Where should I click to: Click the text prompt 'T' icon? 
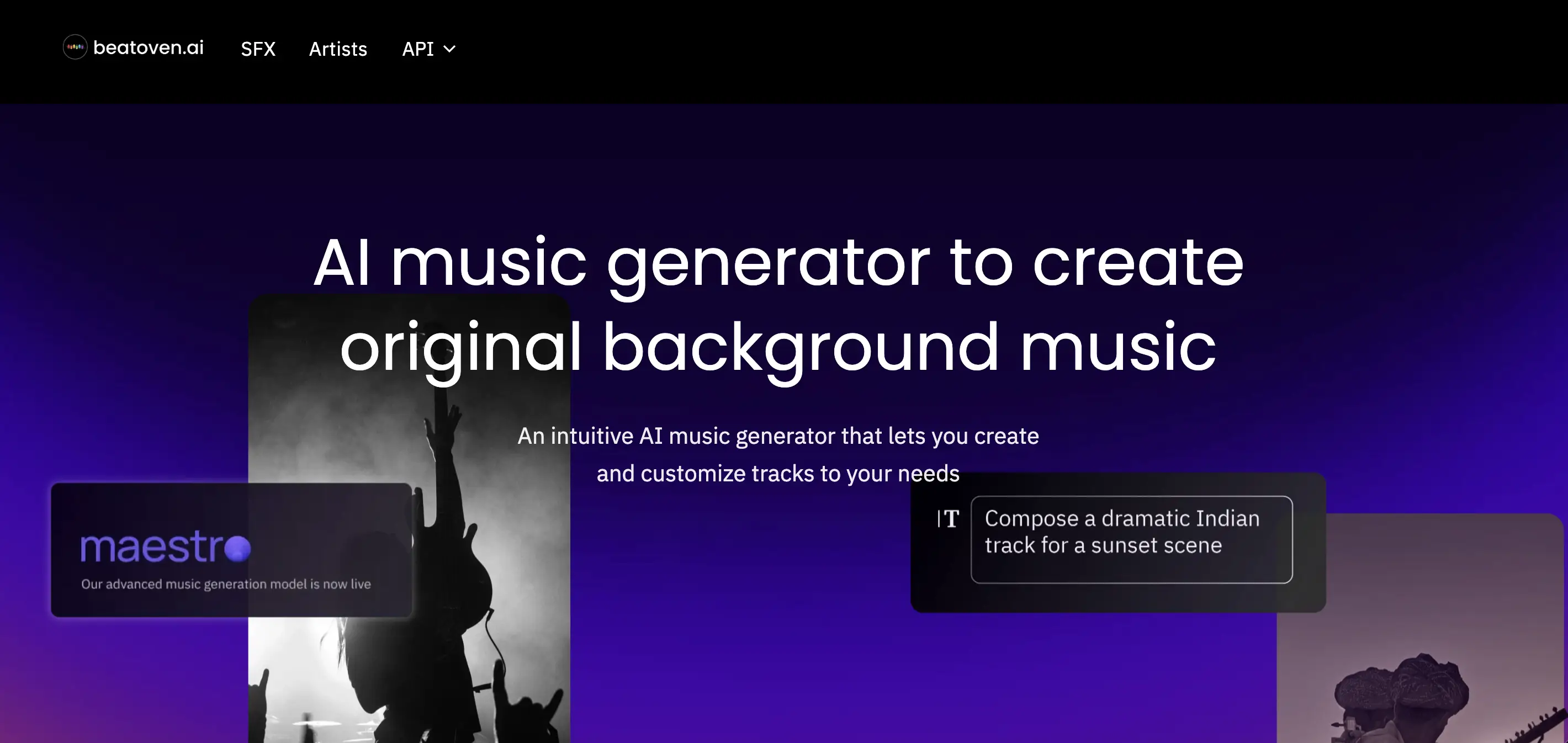(x=948, y=518)
